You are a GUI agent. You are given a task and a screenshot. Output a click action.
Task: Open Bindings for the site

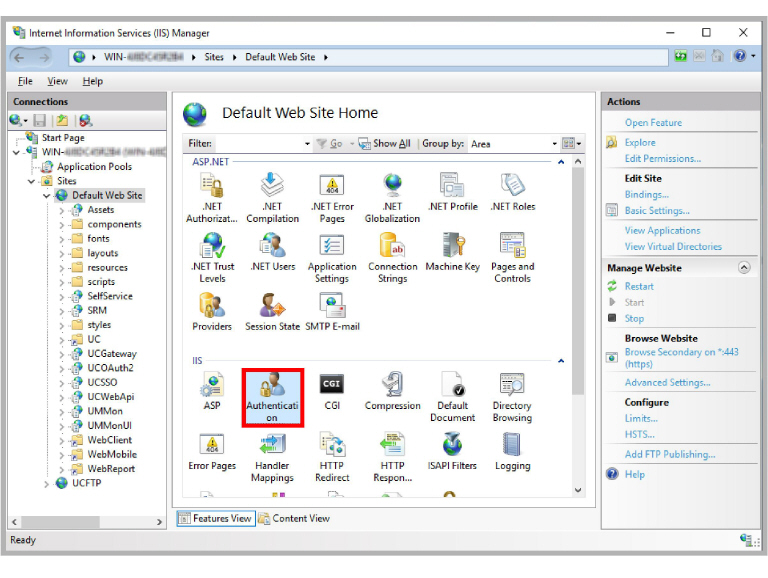pyautogui.click(x=646, y=194)
